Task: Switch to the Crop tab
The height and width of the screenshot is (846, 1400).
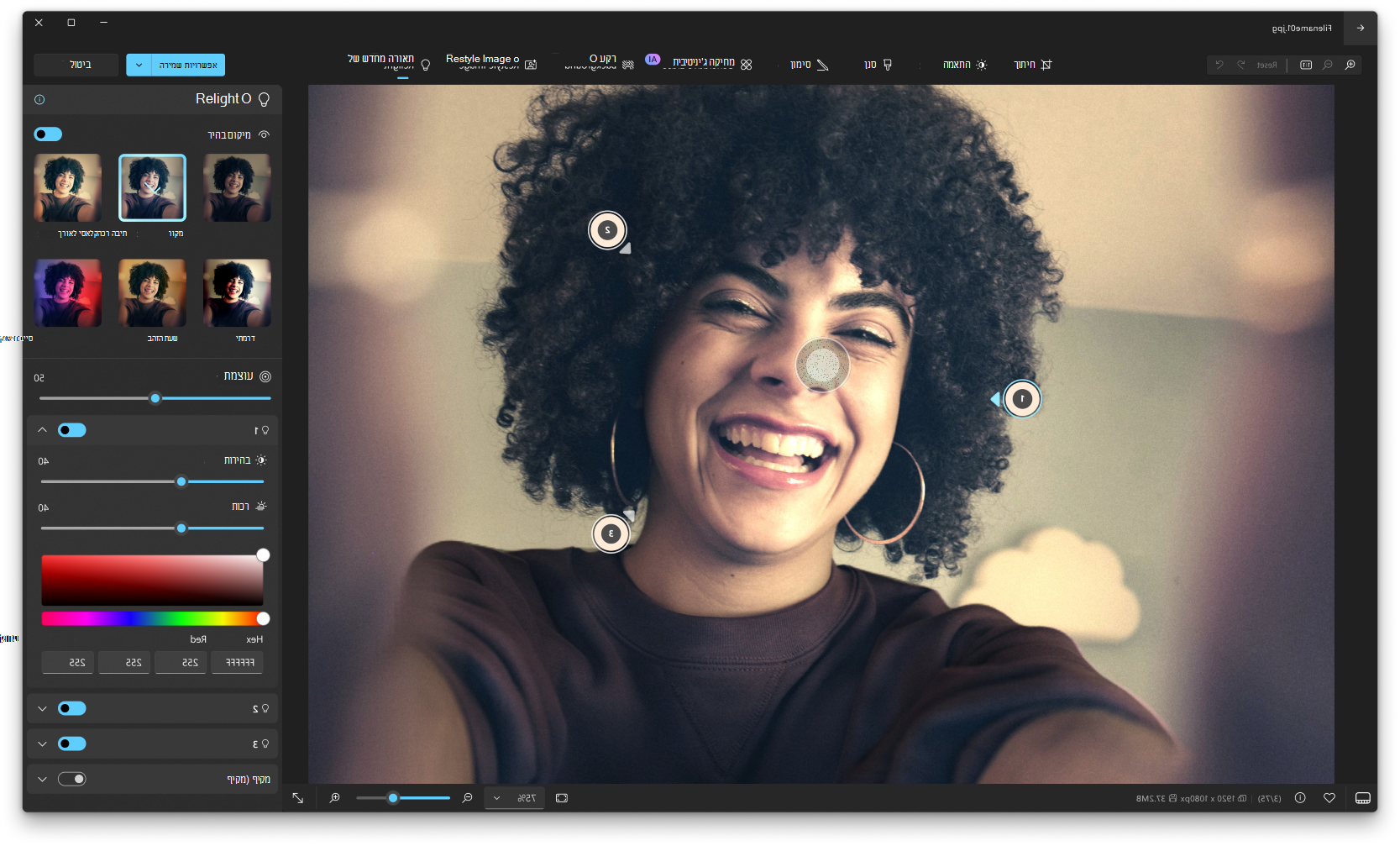Action: (1032, 65)
